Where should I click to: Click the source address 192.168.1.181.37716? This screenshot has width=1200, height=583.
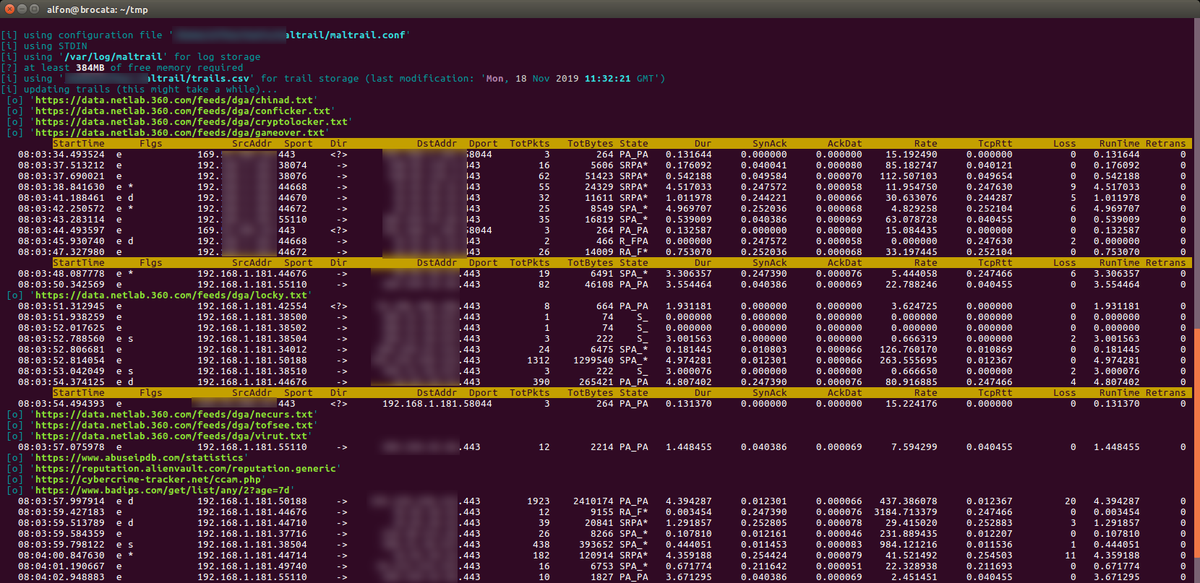pyautogui.click(x=253, y=535)
